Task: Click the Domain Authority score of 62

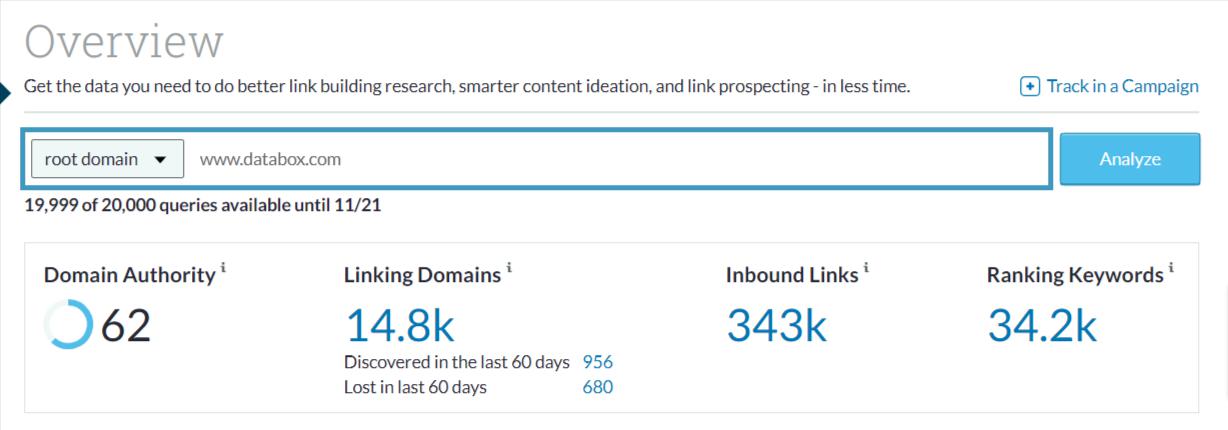Action: pos(126,326)
